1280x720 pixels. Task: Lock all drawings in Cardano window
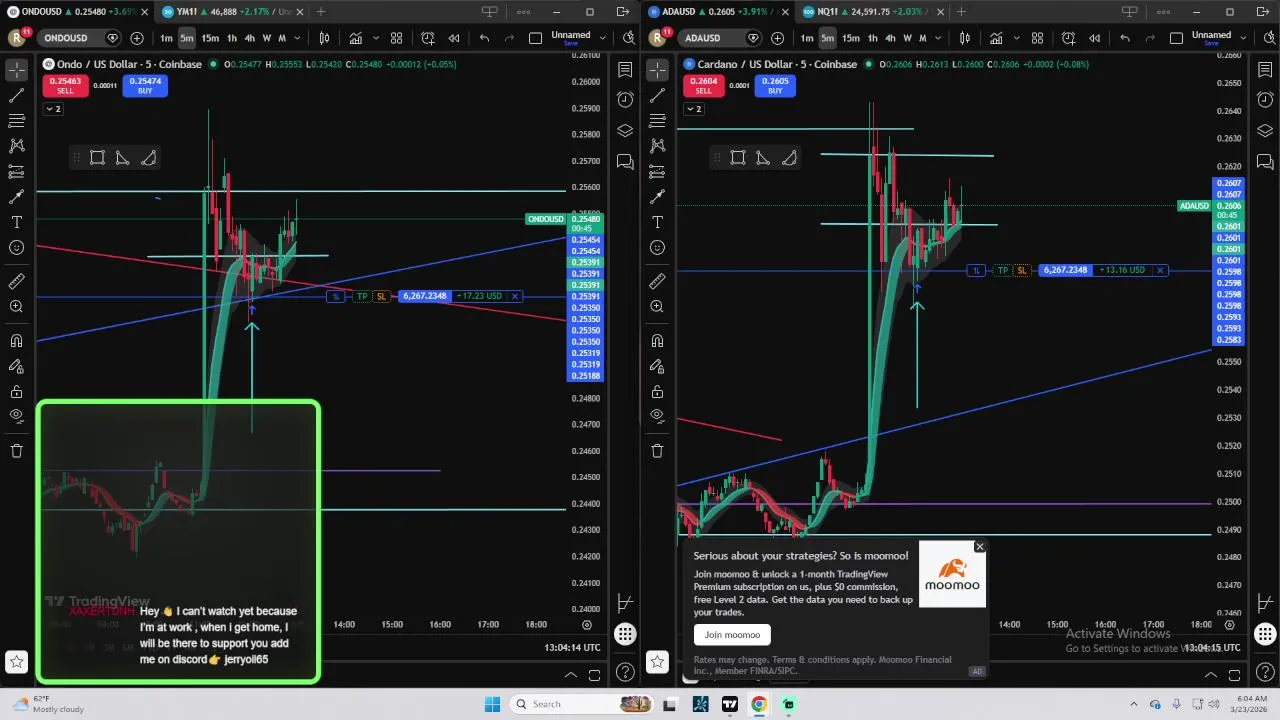657,392
